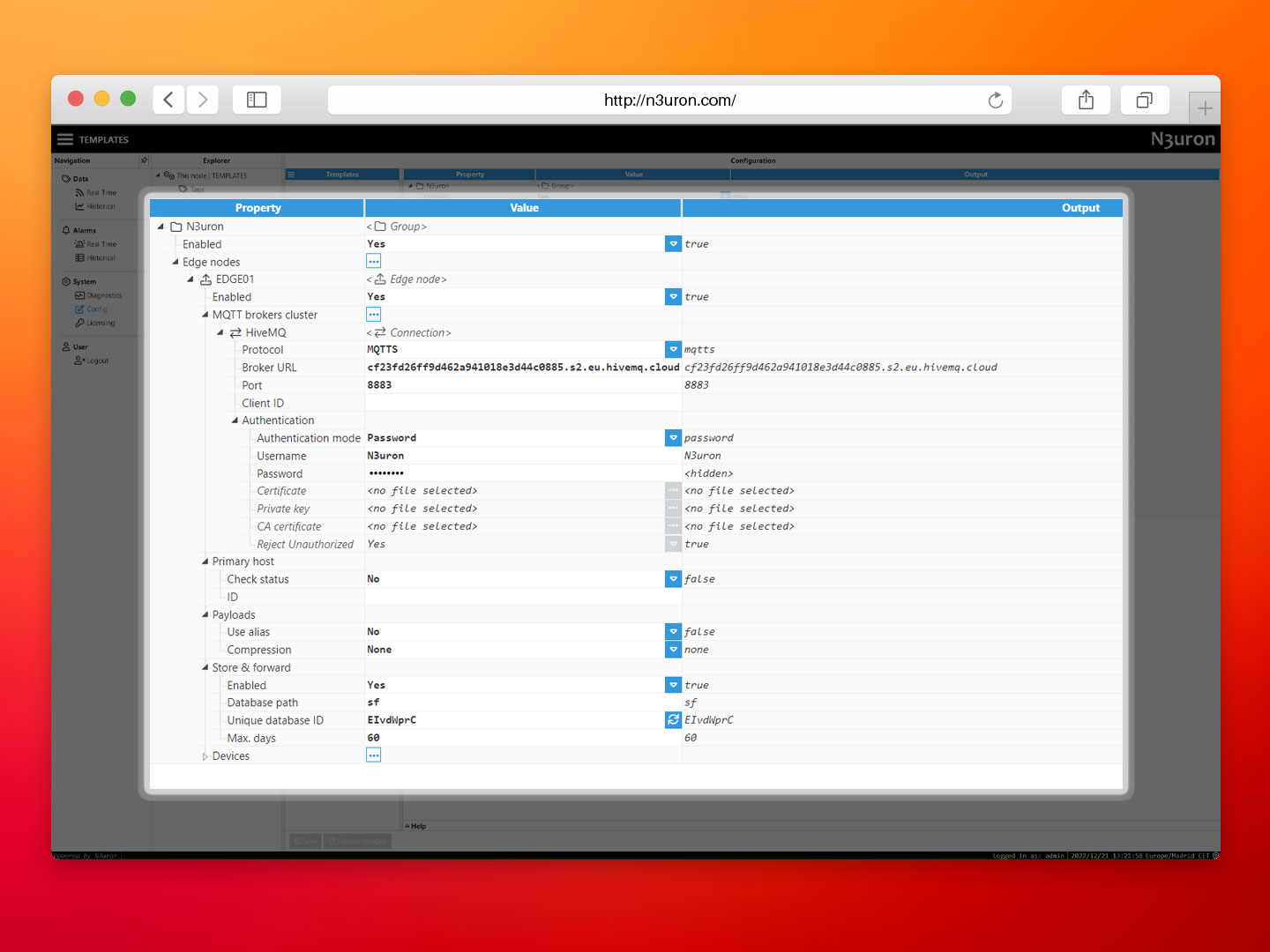Open the MQTT brokers cluster ellipsis menu

point(374,315)
